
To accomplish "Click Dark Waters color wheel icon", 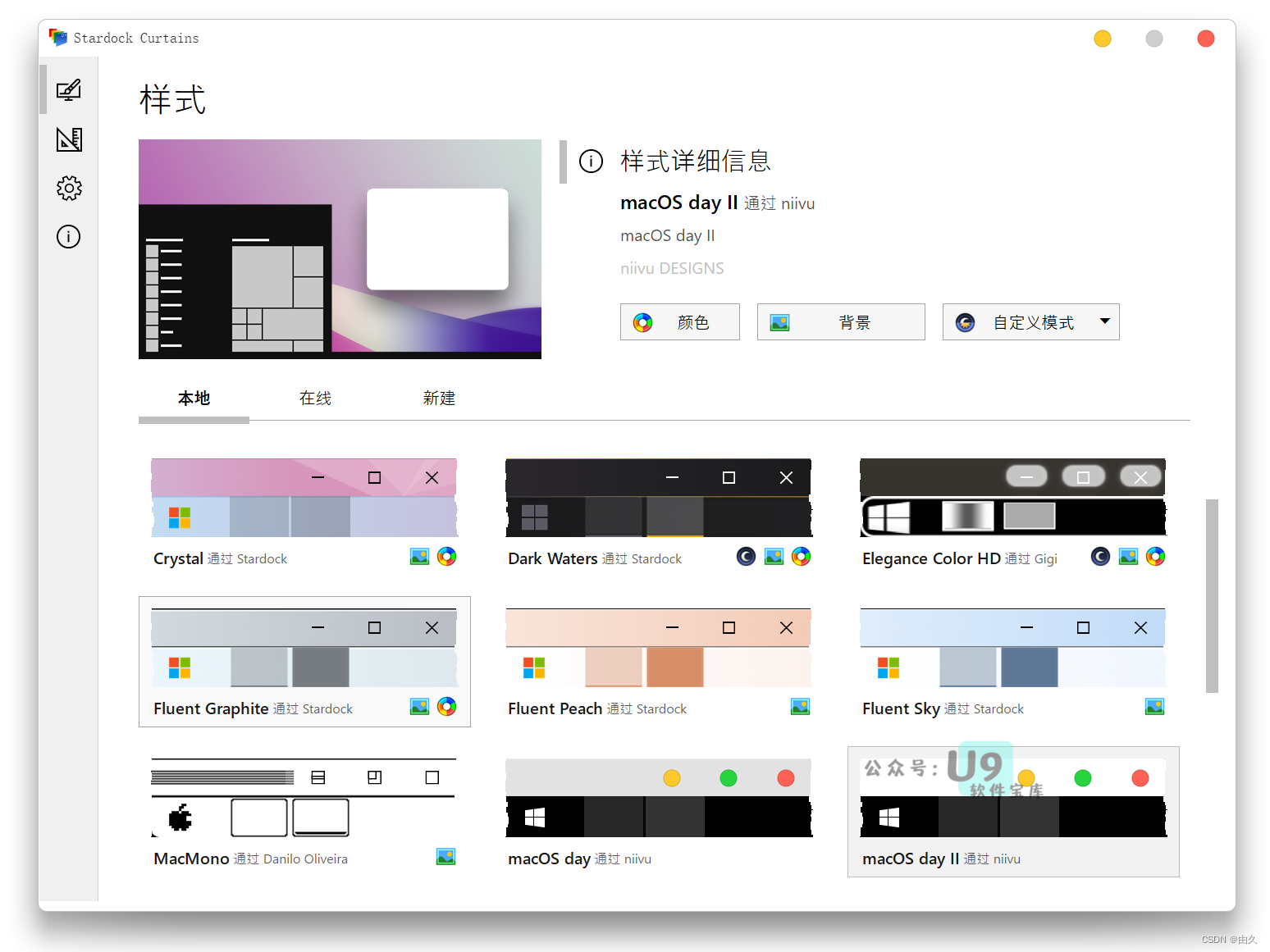I will (801, 557).
